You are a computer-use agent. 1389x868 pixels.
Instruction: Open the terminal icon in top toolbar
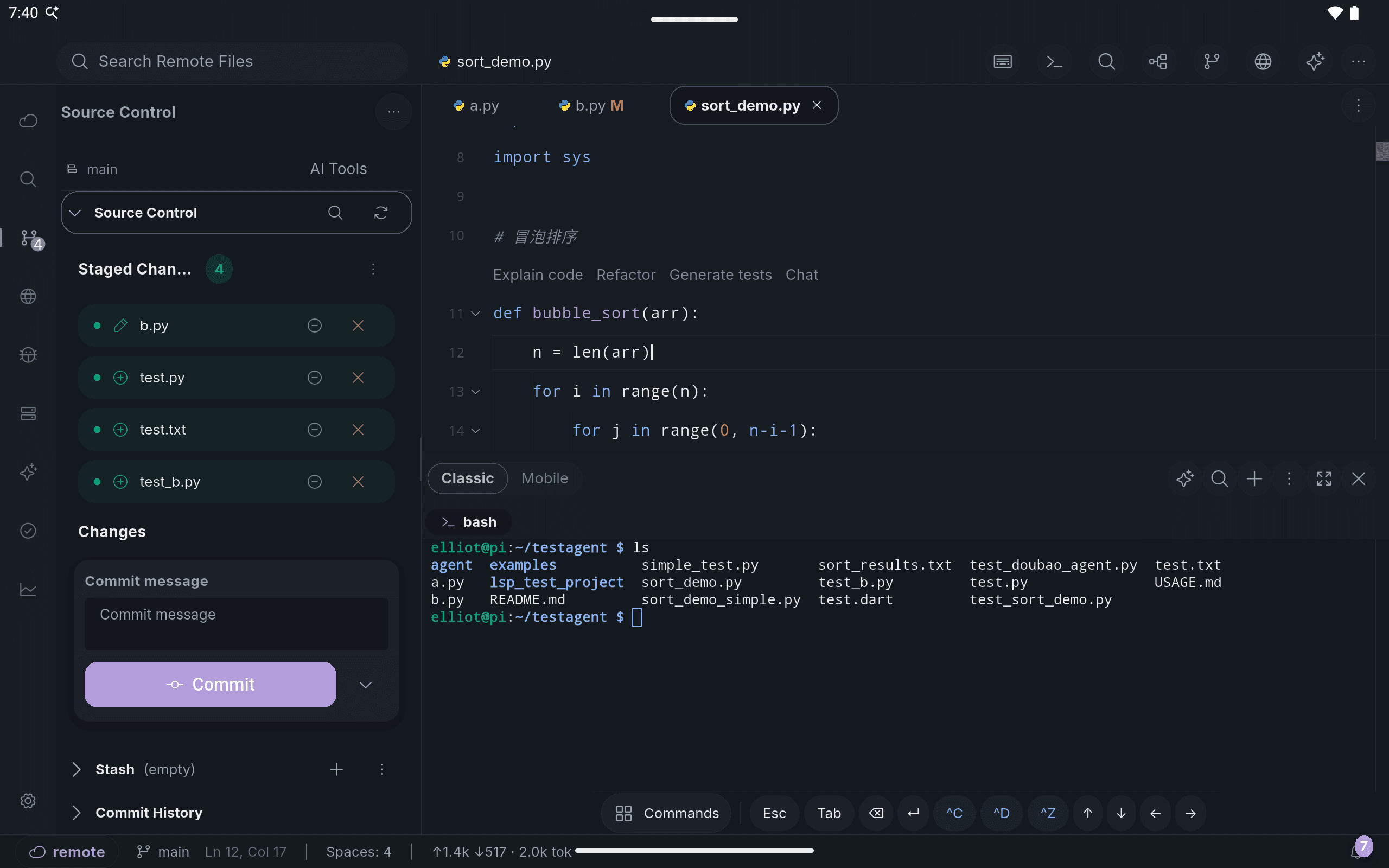tap(1054, 61)
